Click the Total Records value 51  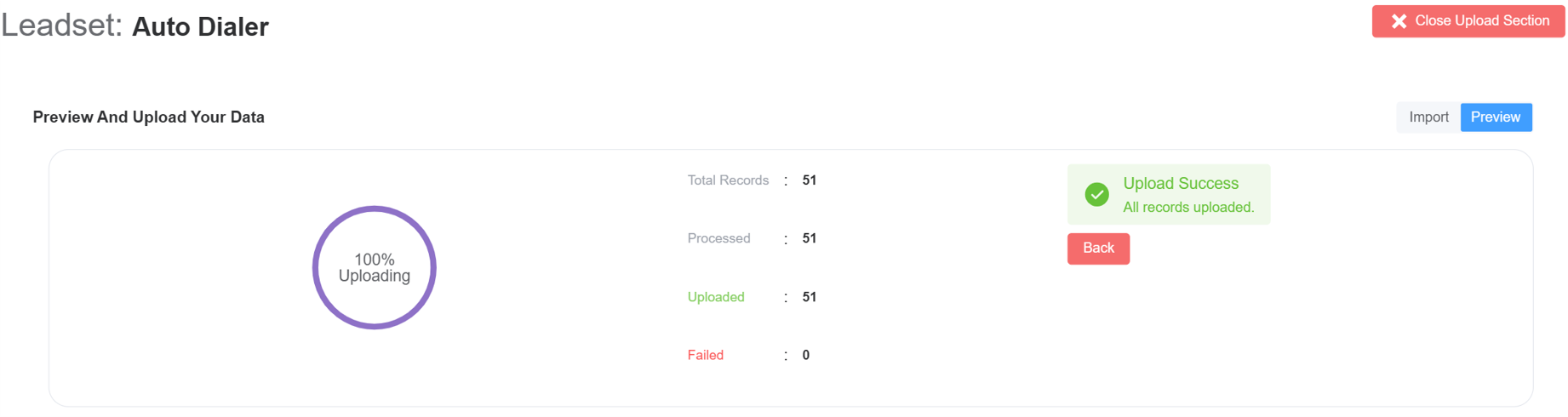point(810,180)
